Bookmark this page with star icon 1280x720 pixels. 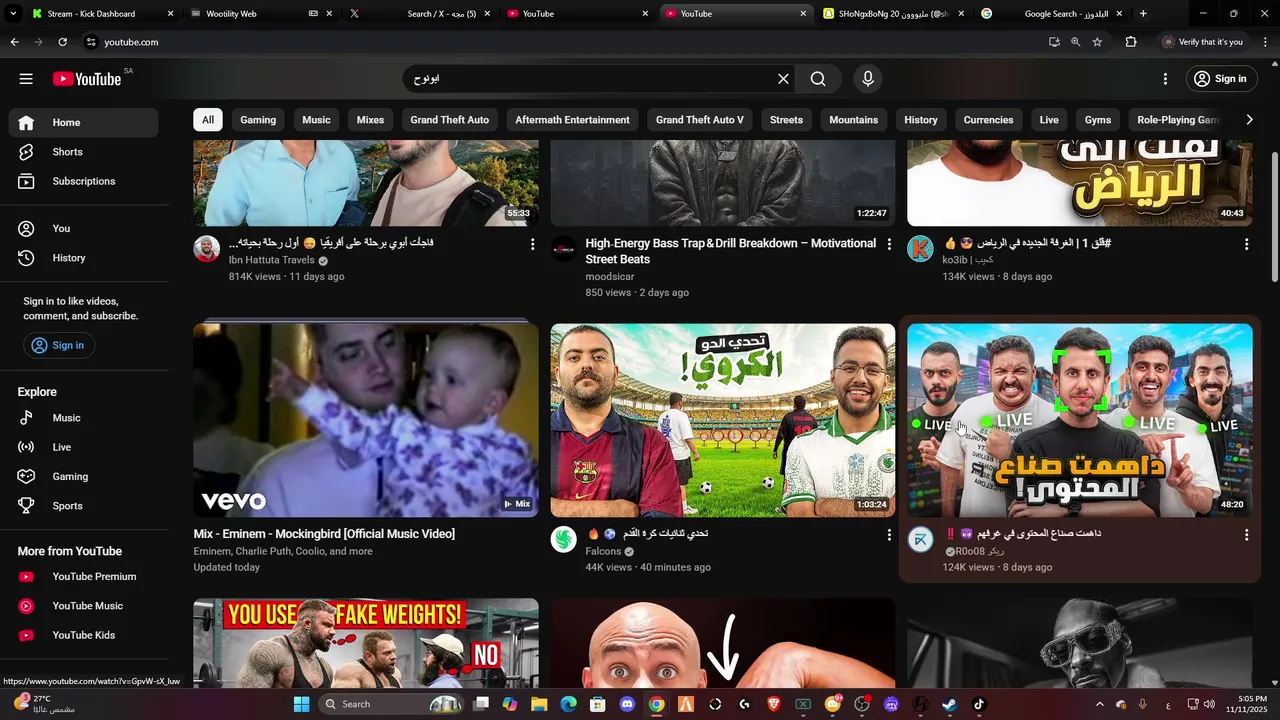coord(1097,42)
